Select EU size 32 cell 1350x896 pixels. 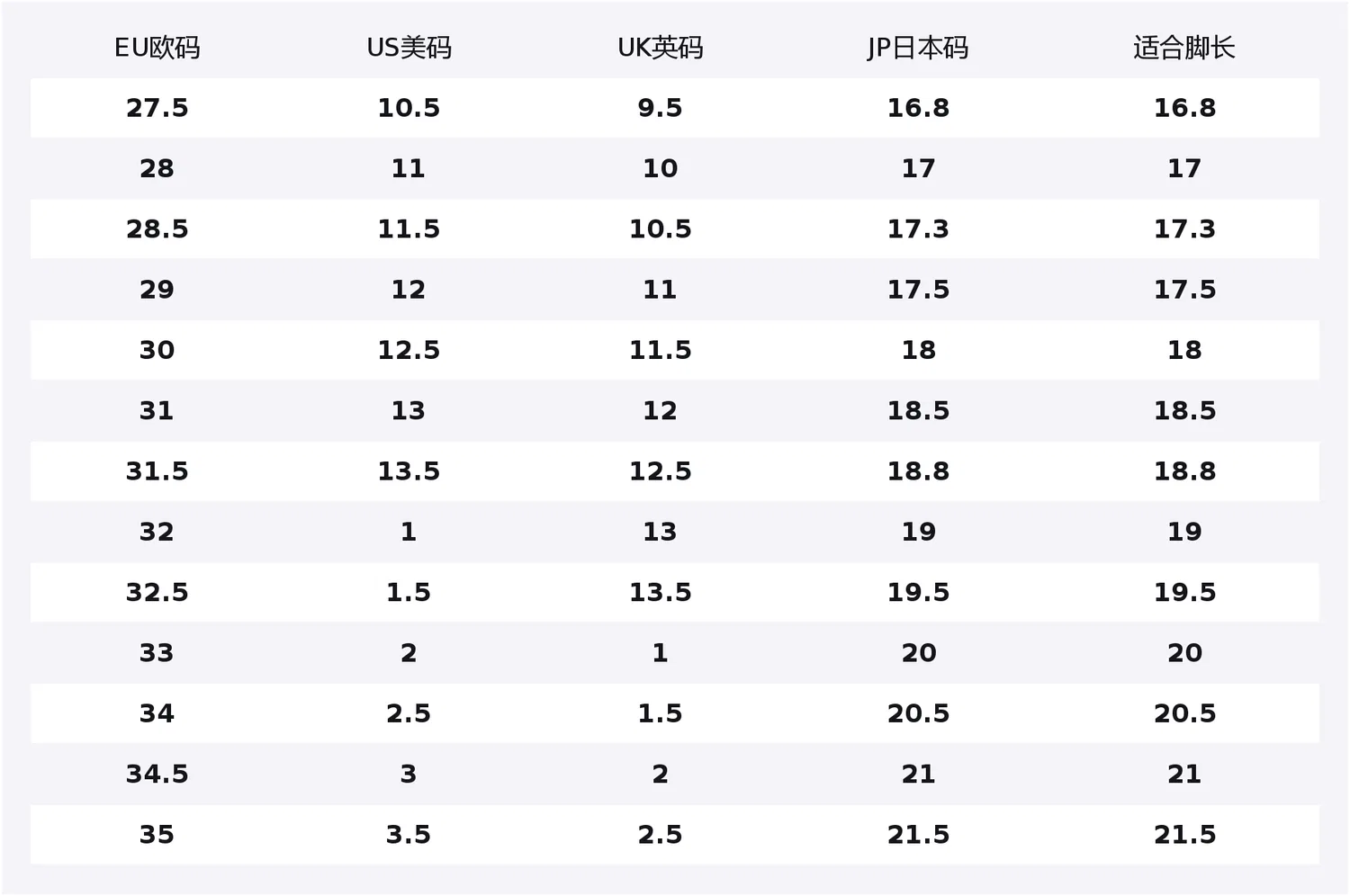[x=157, y=532]
